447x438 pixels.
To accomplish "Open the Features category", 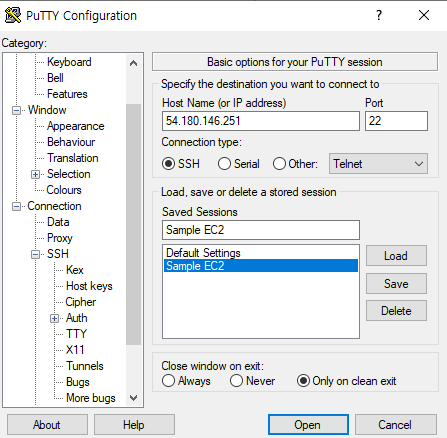I will click(67, 94).
